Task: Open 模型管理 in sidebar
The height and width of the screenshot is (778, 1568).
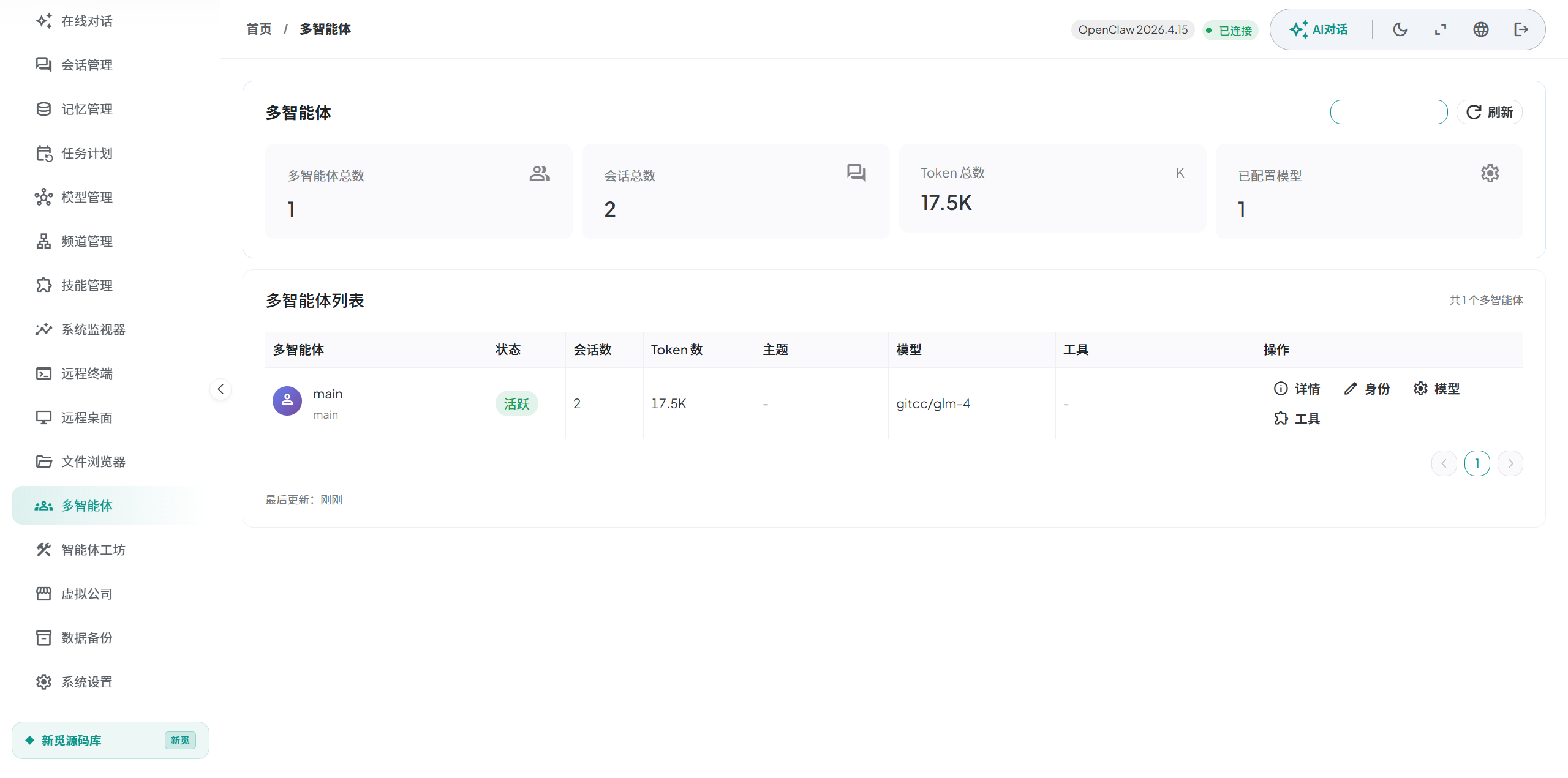Action: tap(87, 197)
